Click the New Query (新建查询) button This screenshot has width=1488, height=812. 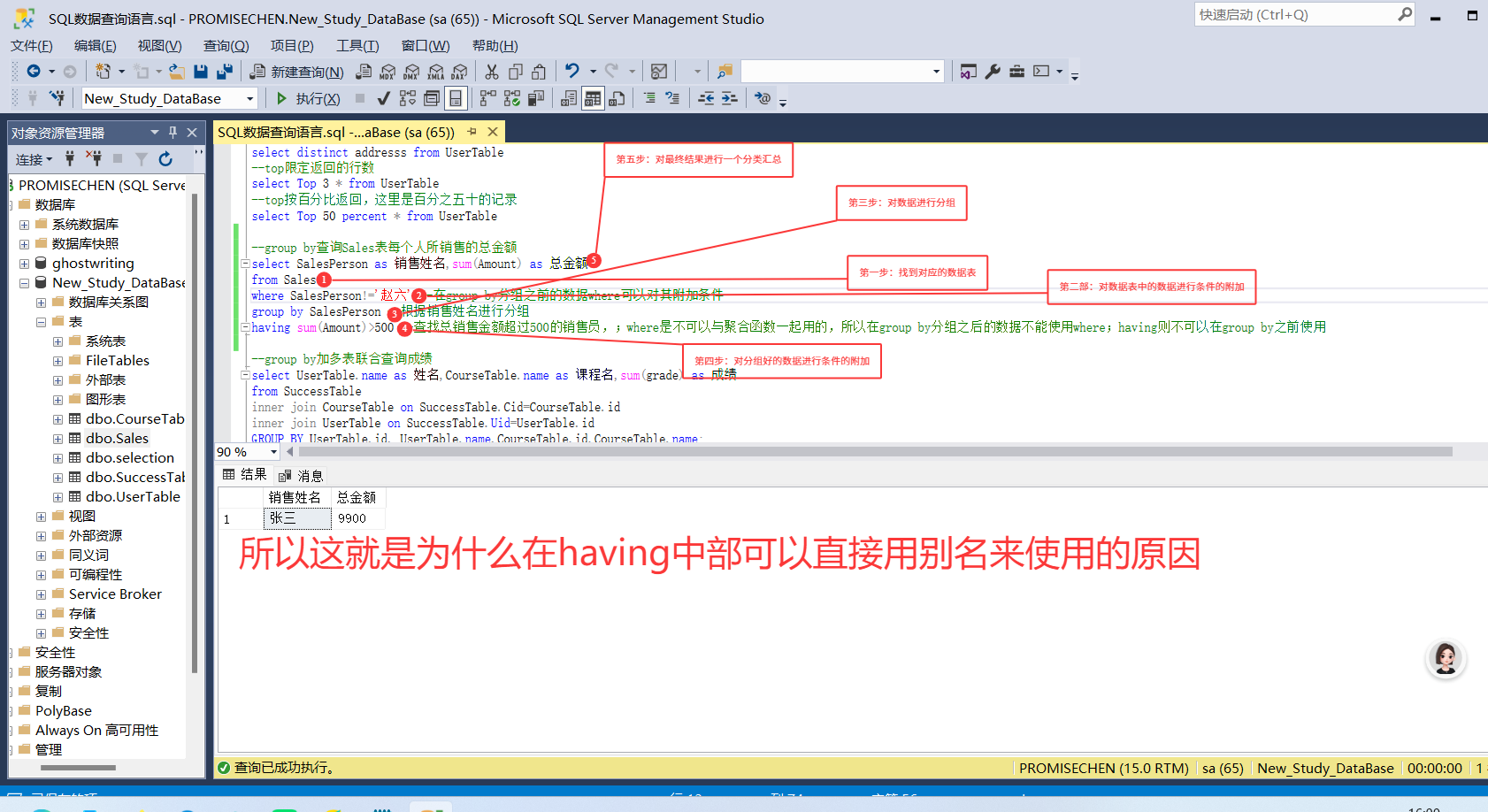297,72
